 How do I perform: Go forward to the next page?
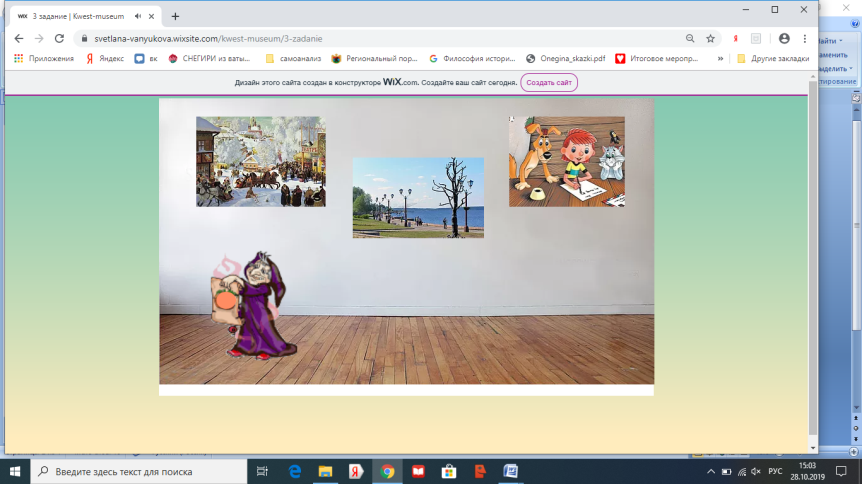(39, 38)
